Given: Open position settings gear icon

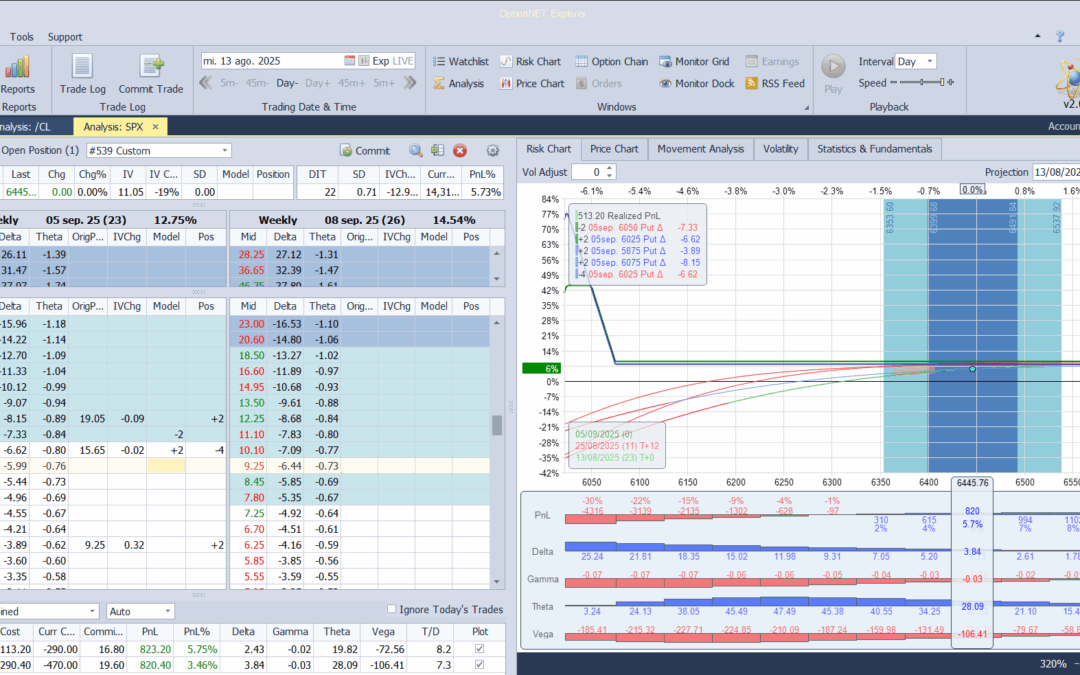Looking at the screenshot, I should [x=492, y=151].
